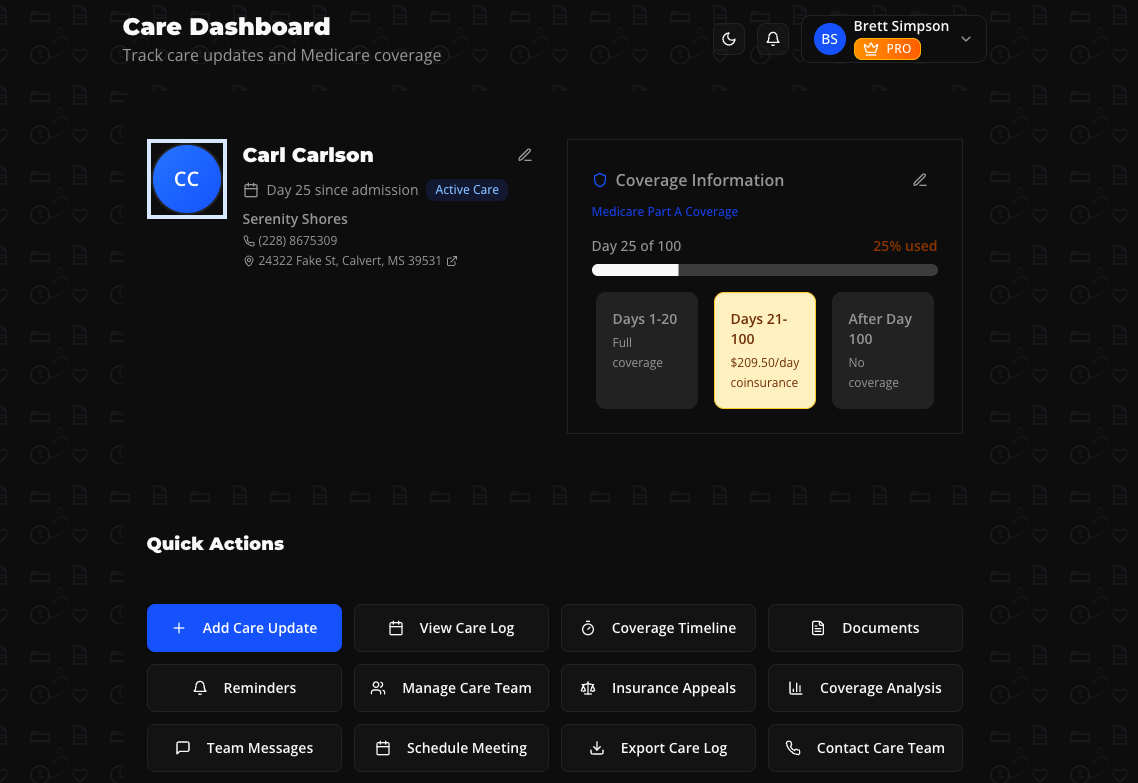Click the phone number (228) 8675309
1138x783 pixels.
[x=297, y=241]
